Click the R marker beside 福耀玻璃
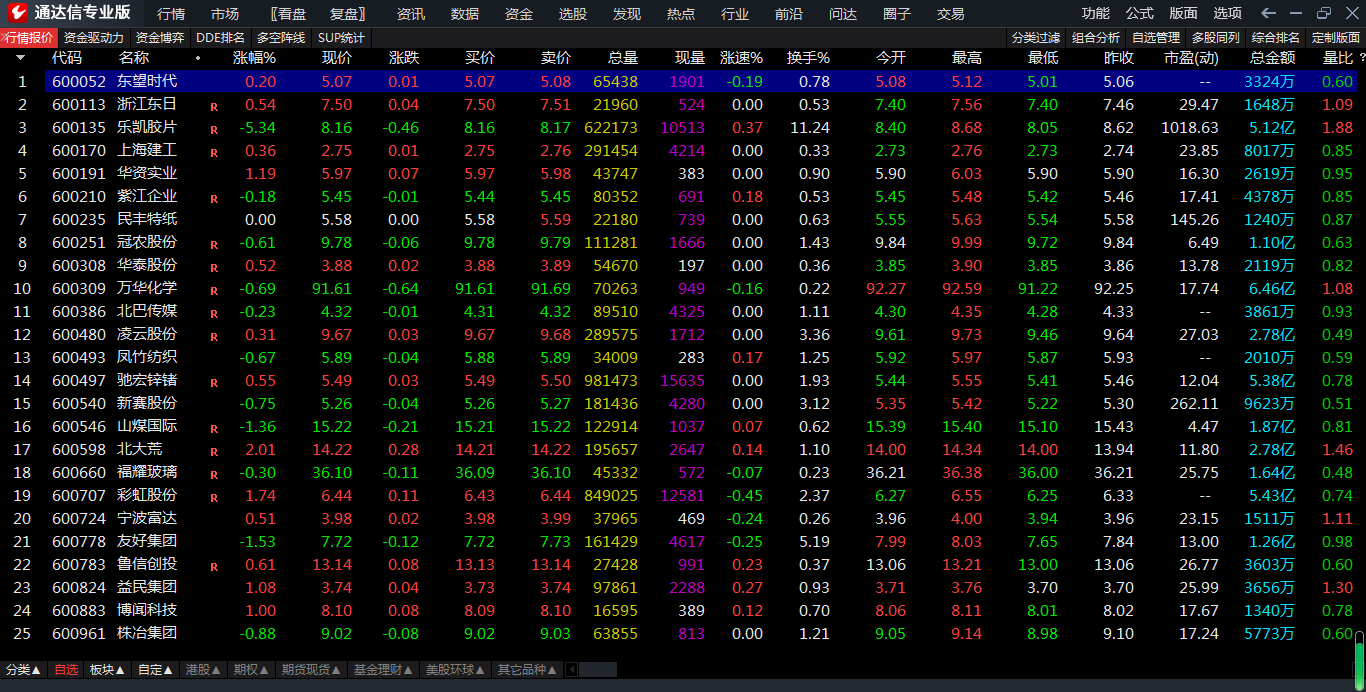 214,474
